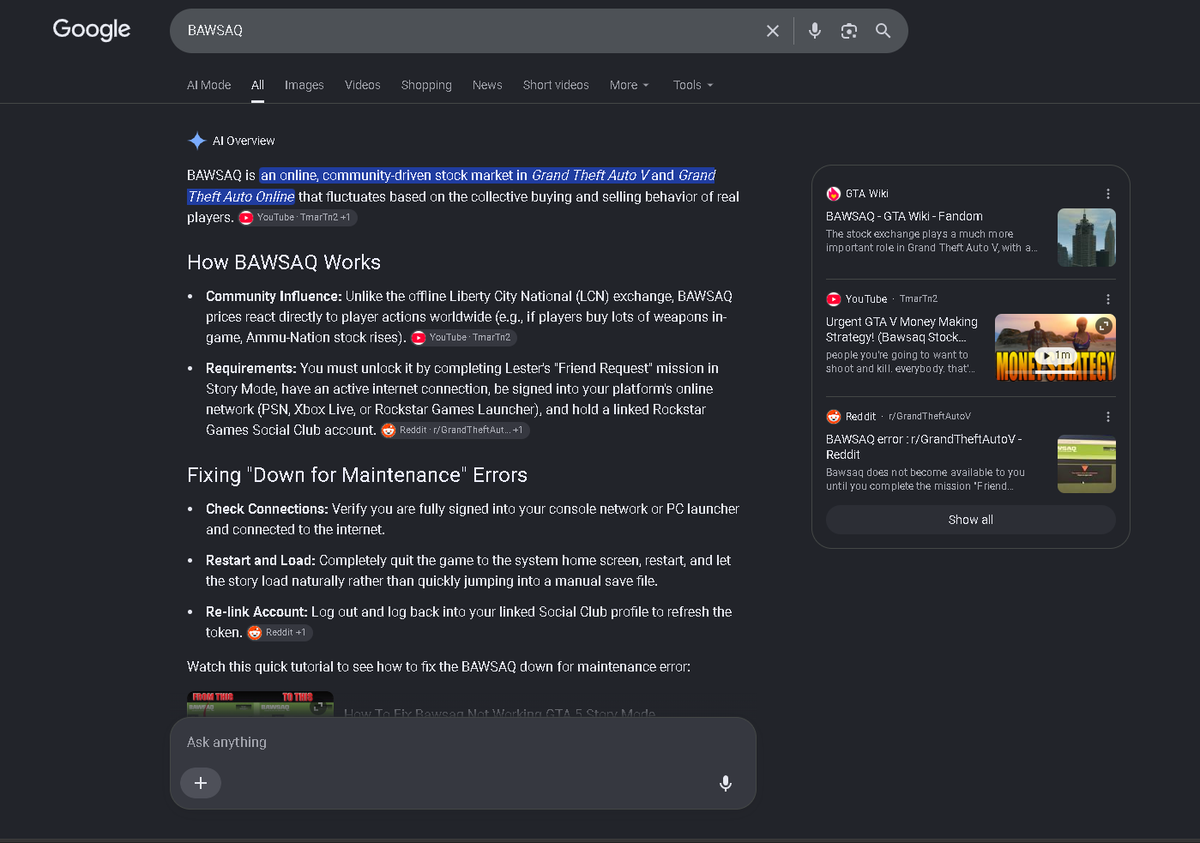Switch to Images tab
Viewport: 1200px width, 843px height.
tap(304, 85)
